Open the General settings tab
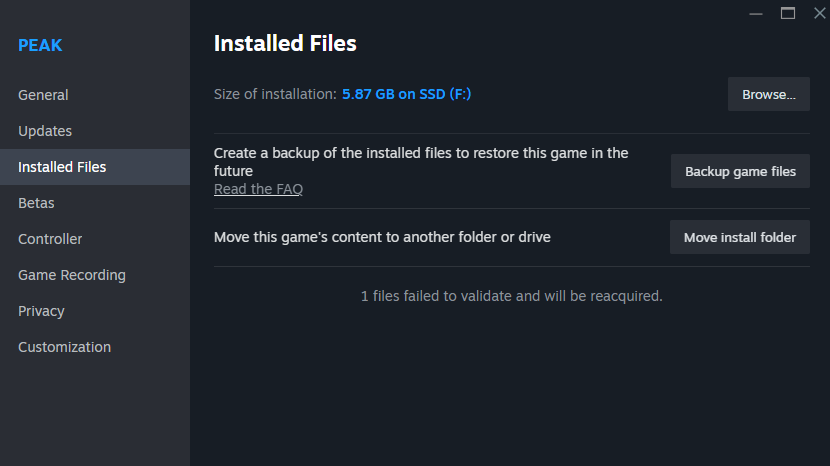This screenshot has height=466, width=830. [43, 95]
